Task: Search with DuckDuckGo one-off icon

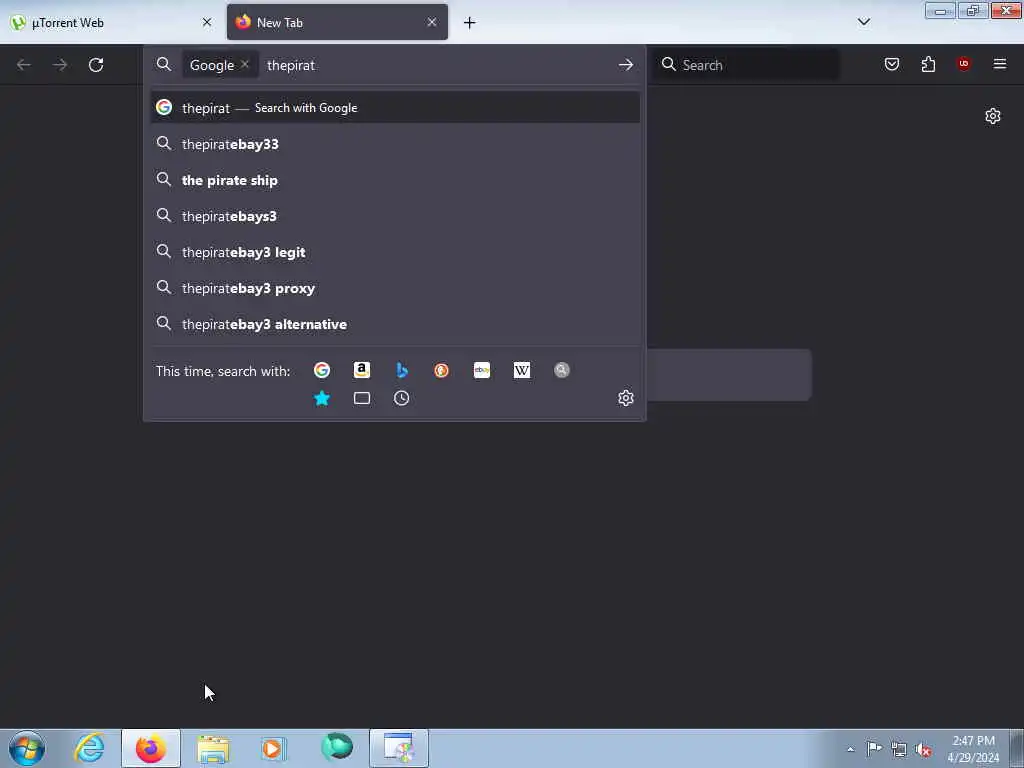Action: point(441,370)
